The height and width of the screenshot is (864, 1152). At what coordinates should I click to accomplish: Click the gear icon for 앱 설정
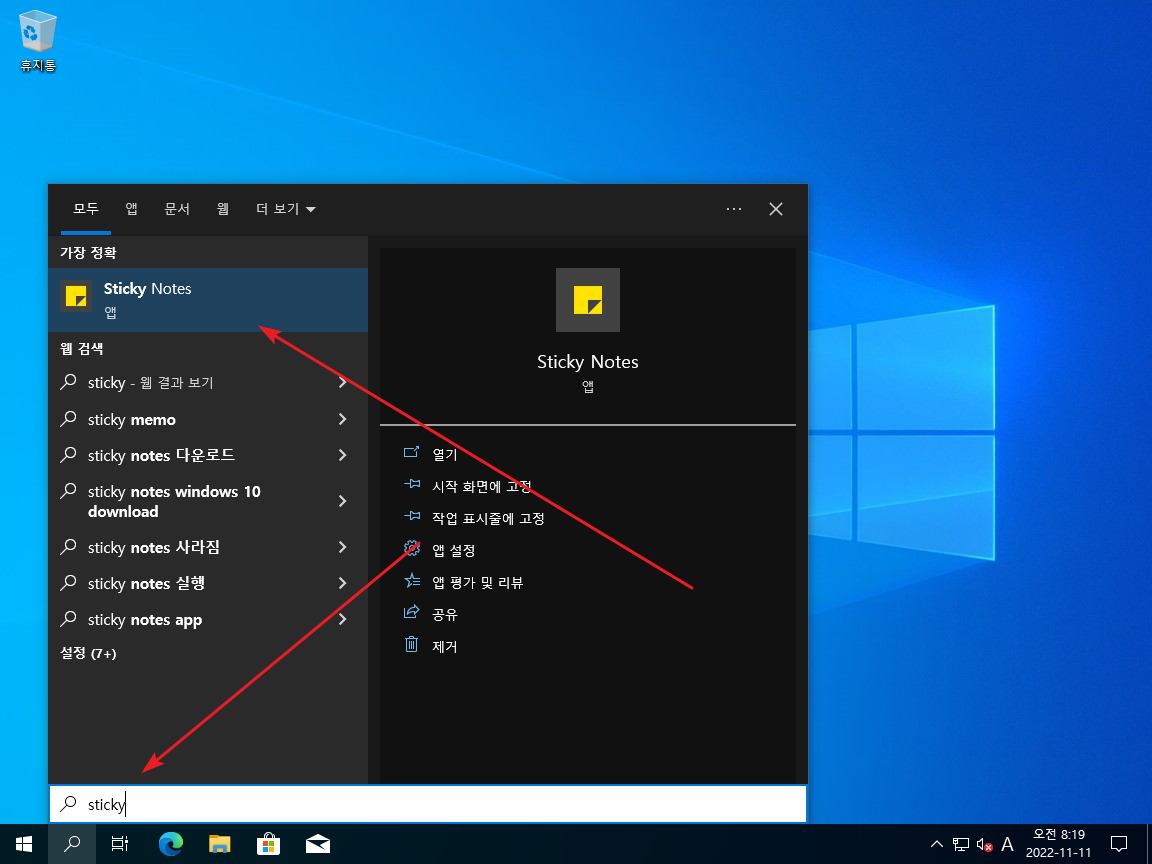click(411, 548)
